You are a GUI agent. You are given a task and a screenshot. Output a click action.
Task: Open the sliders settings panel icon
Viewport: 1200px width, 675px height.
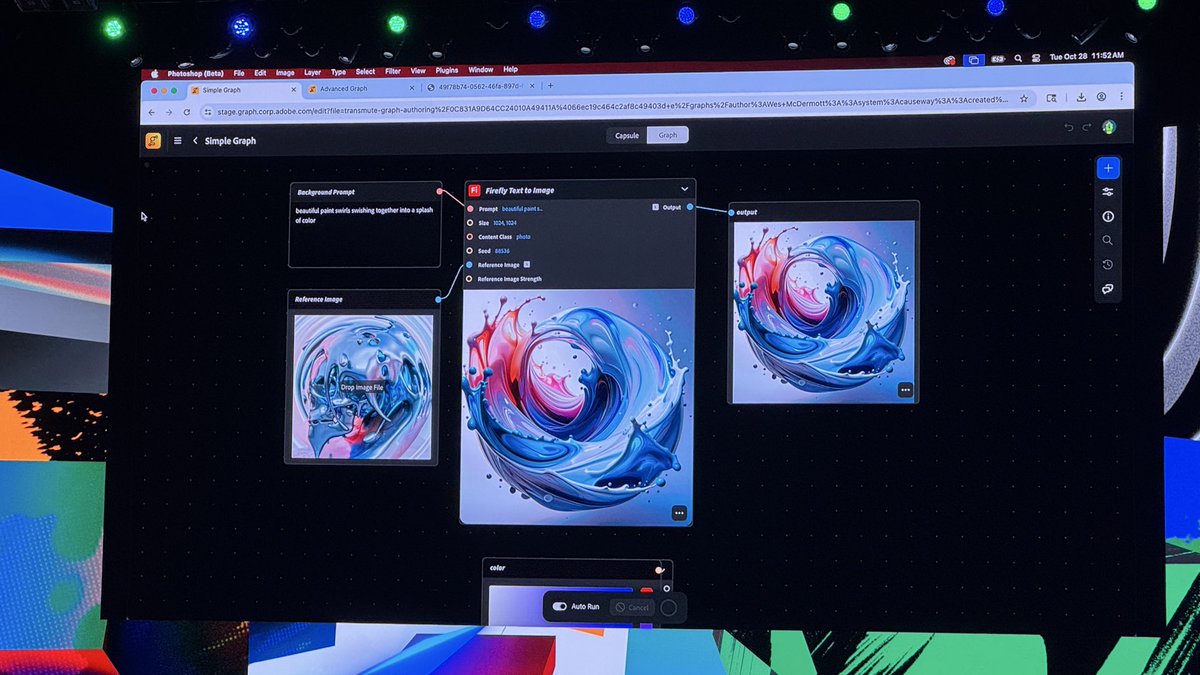[x=1107, y=192]
